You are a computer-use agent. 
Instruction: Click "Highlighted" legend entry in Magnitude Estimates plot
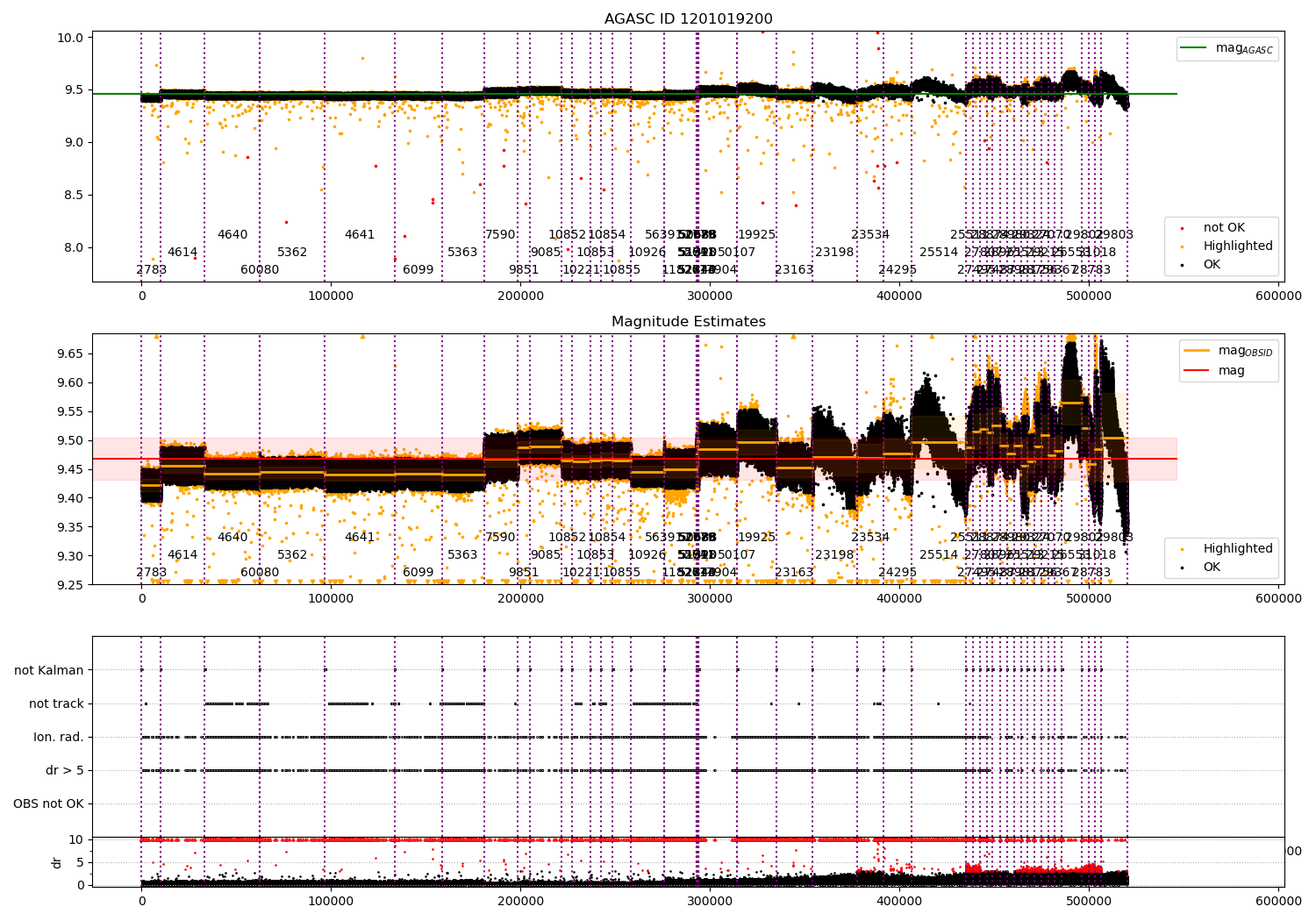click(1238, 548)
